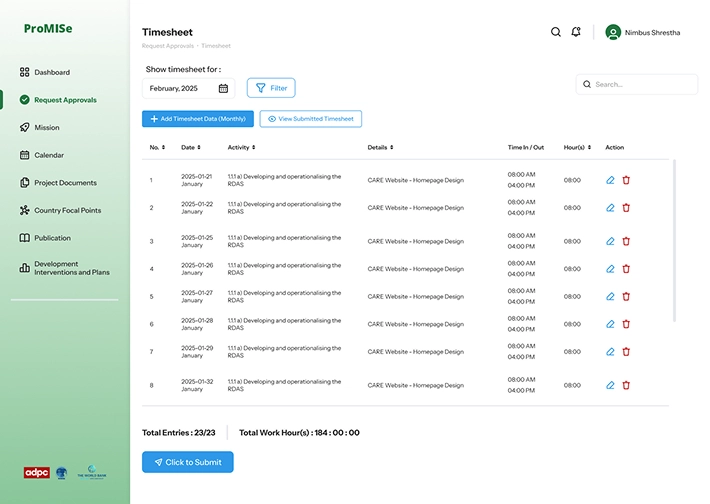Delete timesheet entry for 2025-01-22
Viewport: 710px width, 504px height.
626,208
